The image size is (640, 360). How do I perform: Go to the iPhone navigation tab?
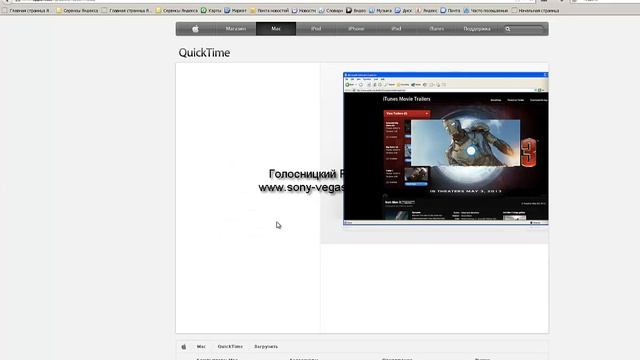pyautogui.click(x=356, y=29)
